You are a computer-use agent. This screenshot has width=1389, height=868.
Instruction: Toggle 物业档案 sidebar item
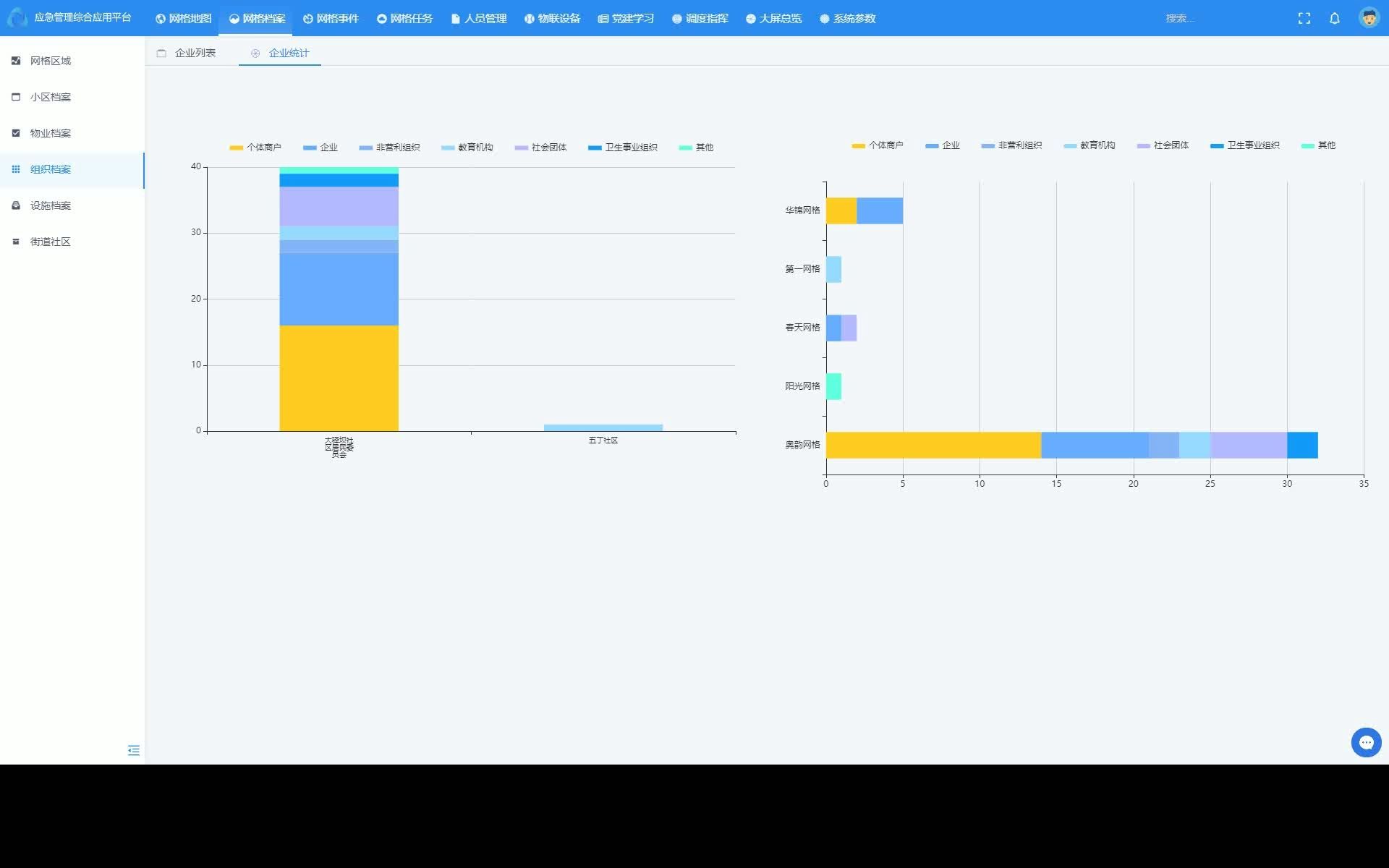[50, 133]
